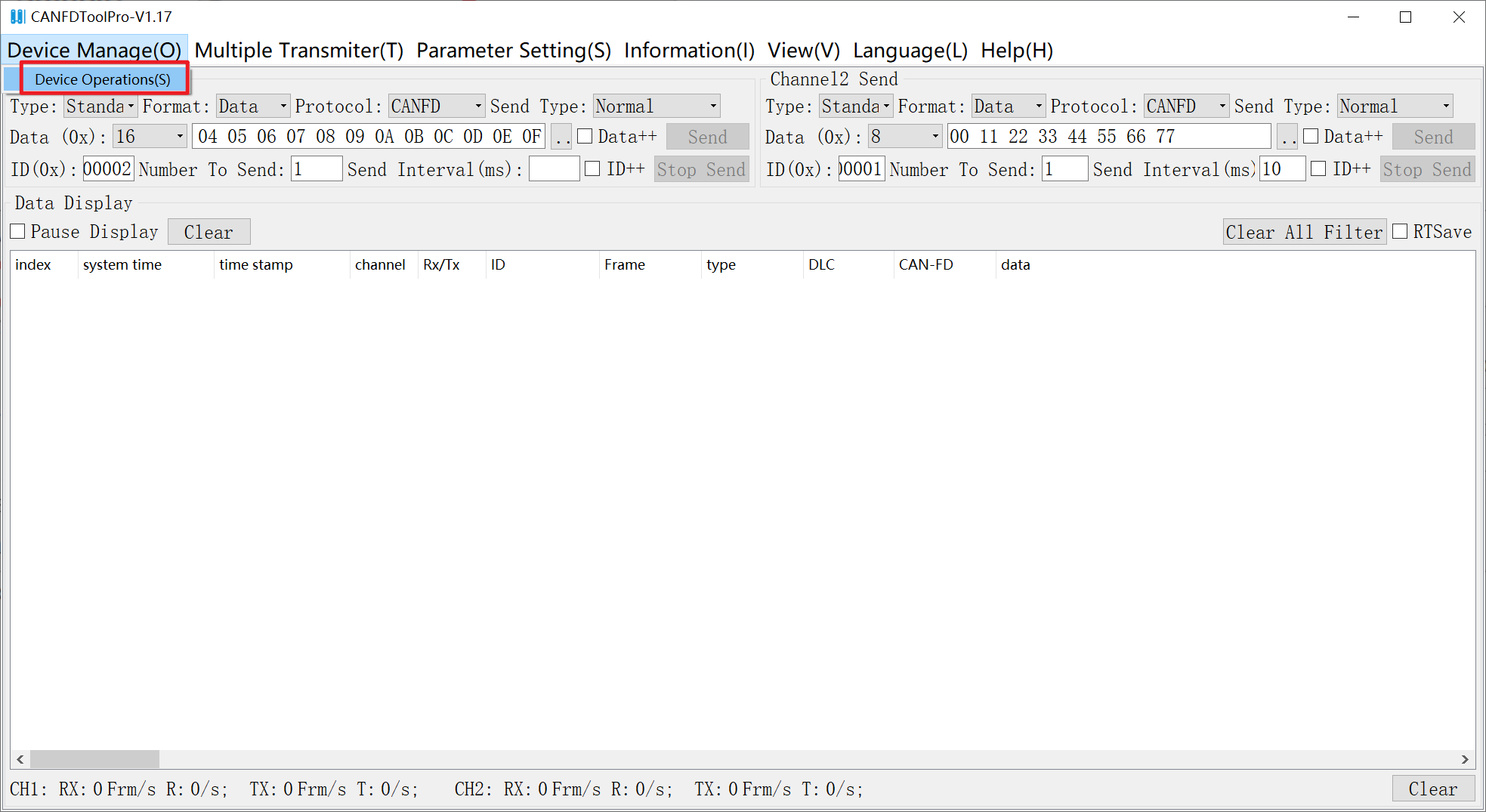Screen dimensions: 1486x812
Task: Toggle the RTSave checkbox
Action: tap(1400, 232)
